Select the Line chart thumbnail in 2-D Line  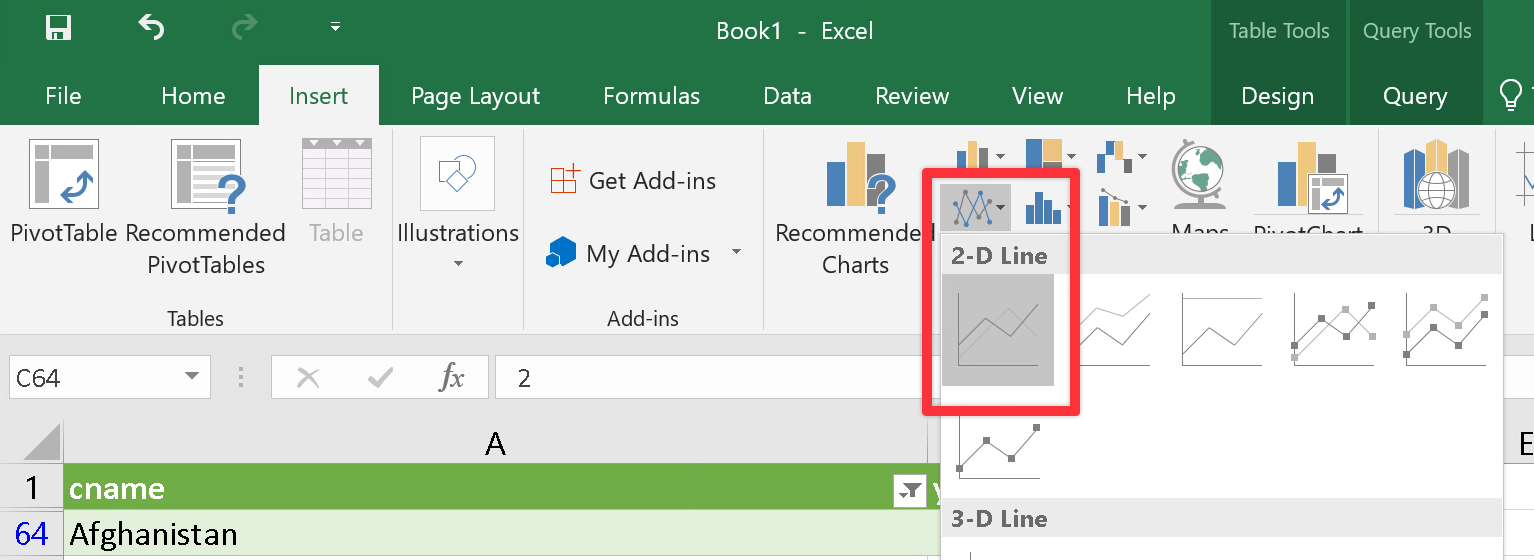(x=998, y=330)
